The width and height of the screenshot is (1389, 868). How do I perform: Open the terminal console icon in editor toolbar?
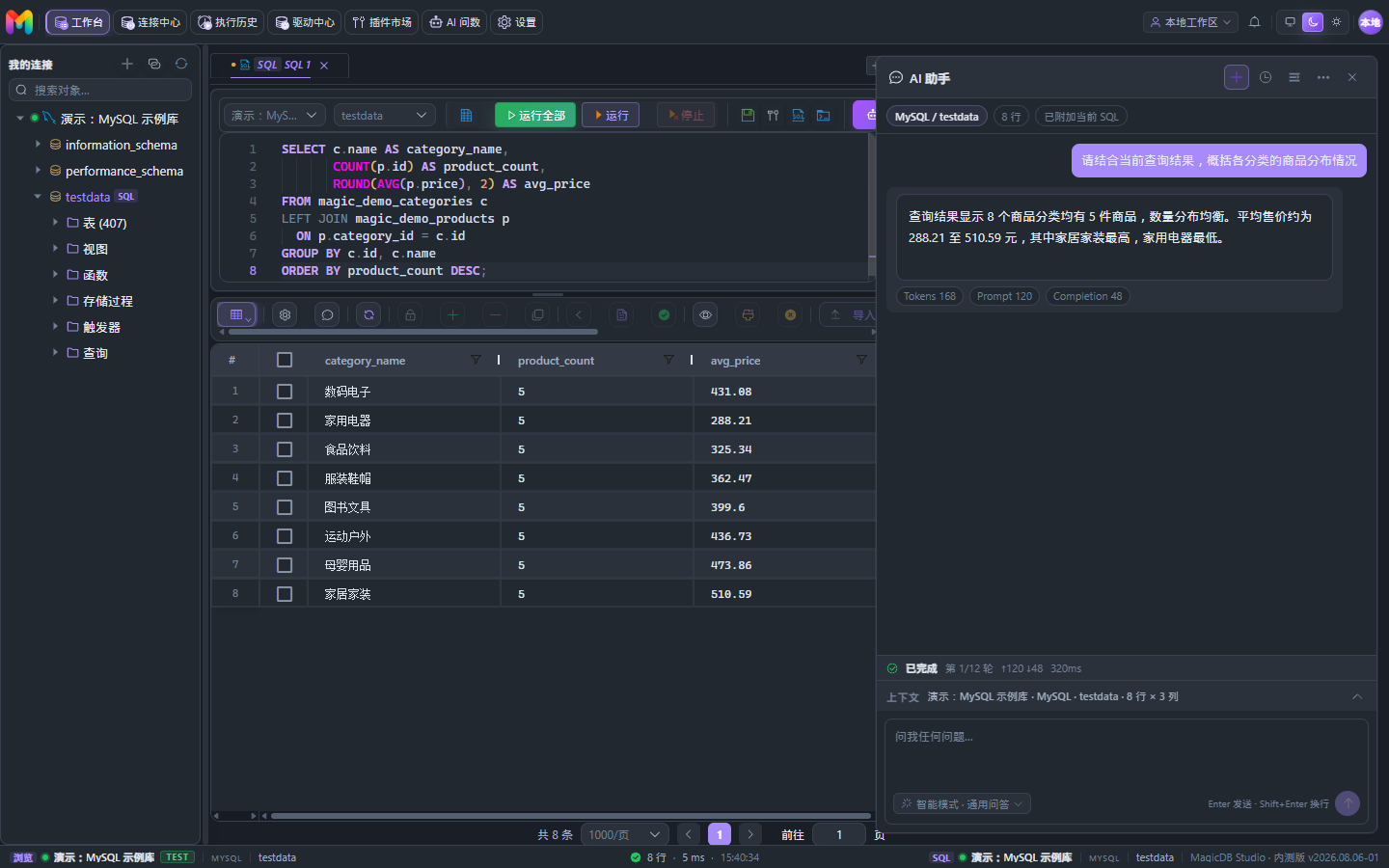point(824,116)
